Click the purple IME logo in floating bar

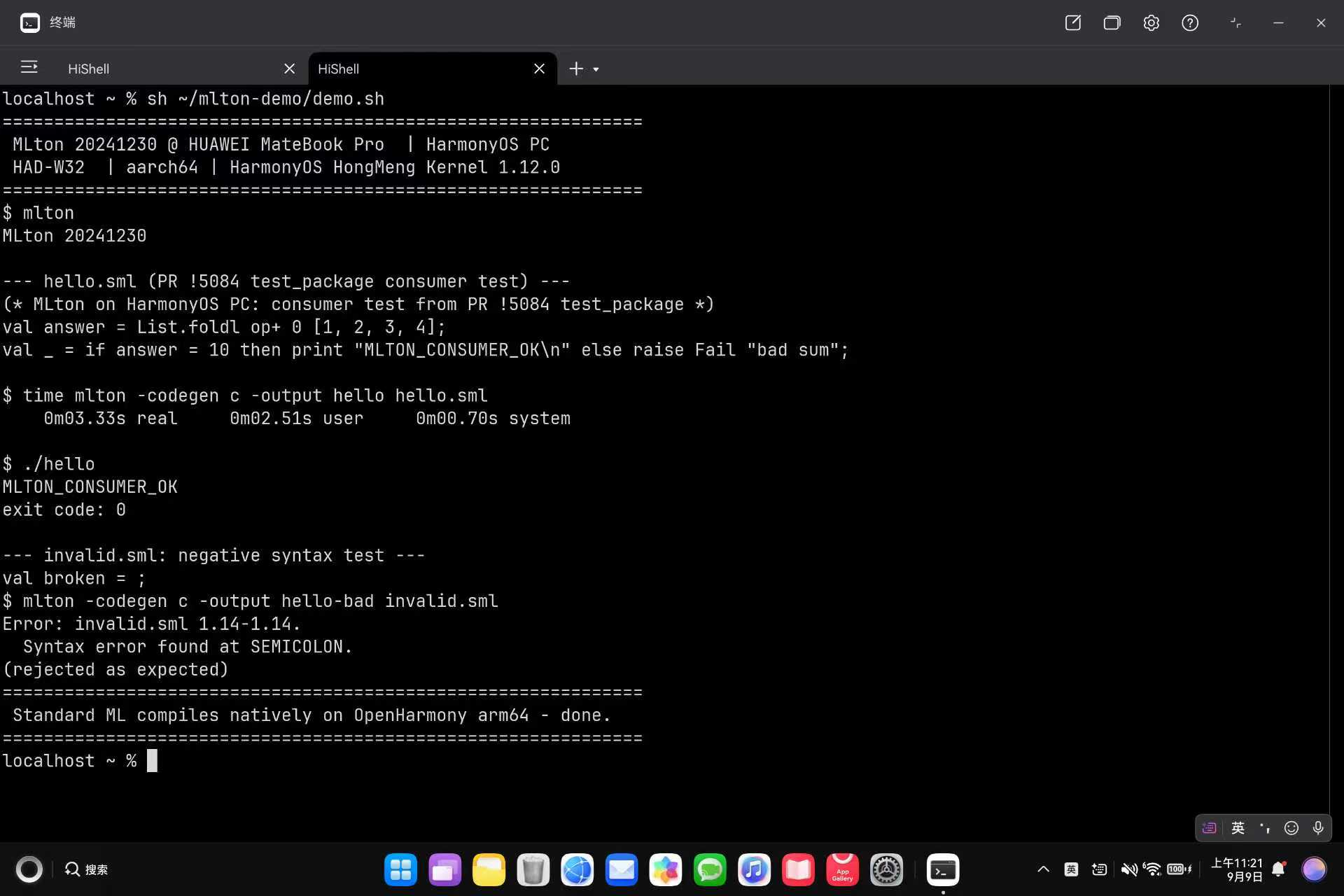click(1209, 828)
